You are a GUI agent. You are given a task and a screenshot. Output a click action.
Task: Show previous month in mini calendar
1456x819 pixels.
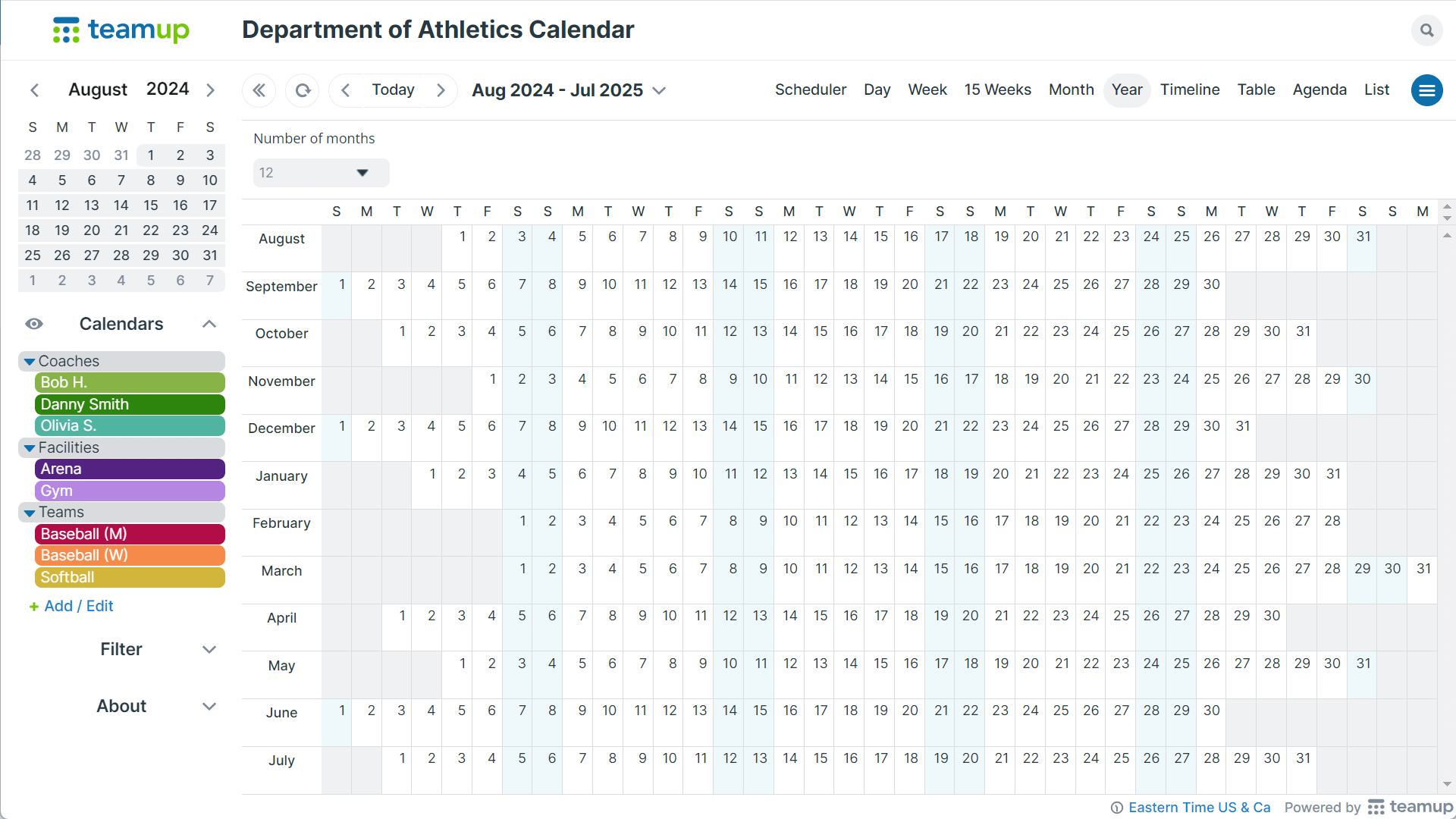coord(34,90)
